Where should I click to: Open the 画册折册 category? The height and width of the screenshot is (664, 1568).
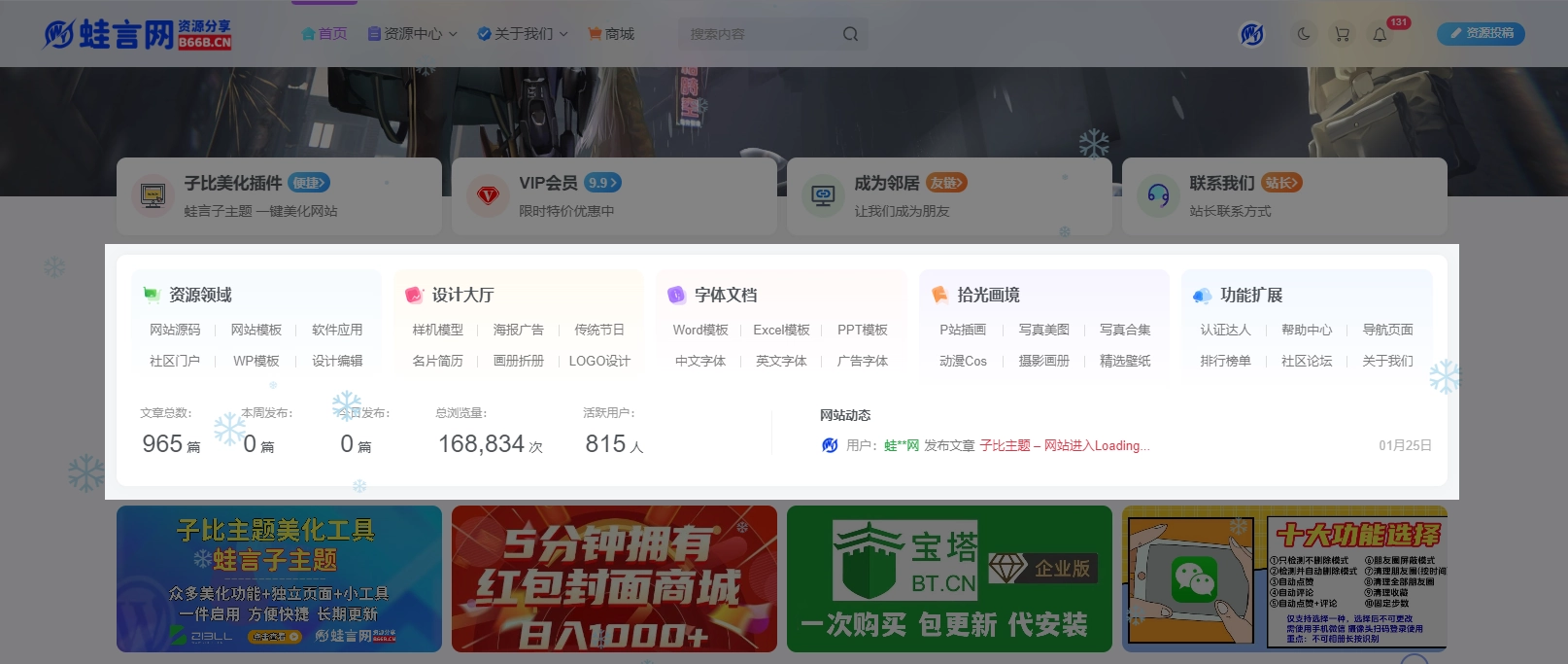click(519, 361)
